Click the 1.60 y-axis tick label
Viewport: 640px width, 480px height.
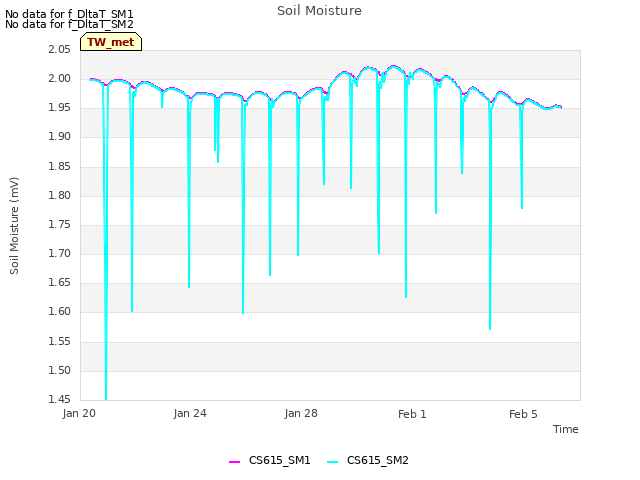pyautogui.click(x=59, y=312)
